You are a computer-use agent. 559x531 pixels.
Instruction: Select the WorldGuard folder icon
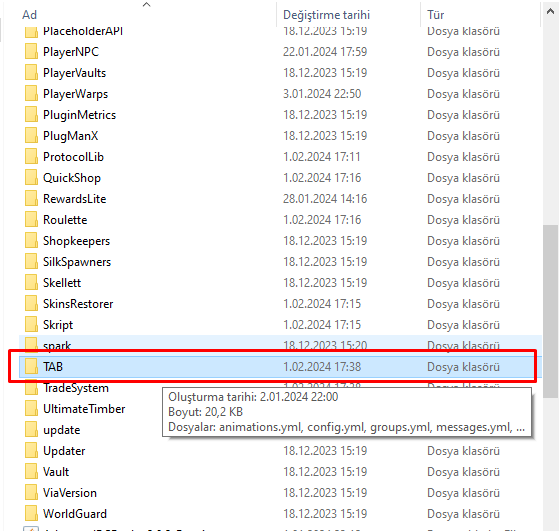(x=31, y=514)
